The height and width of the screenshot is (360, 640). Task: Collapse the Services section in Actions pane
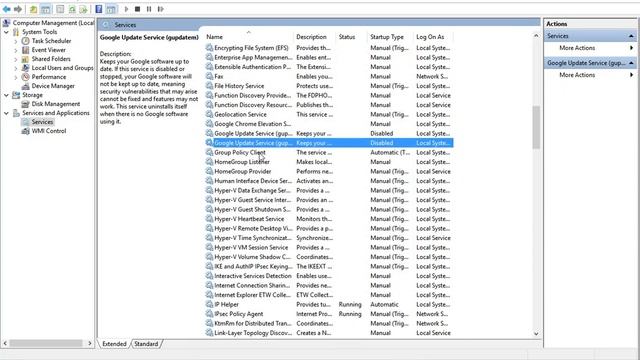(x=631, y=36)
